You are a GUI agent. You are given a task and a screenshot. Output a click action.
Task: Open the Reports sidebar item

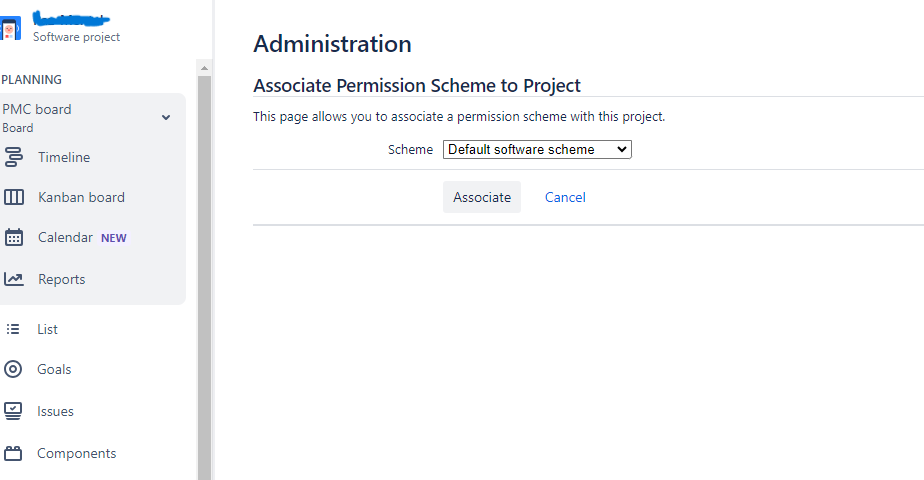coord(62,279)
